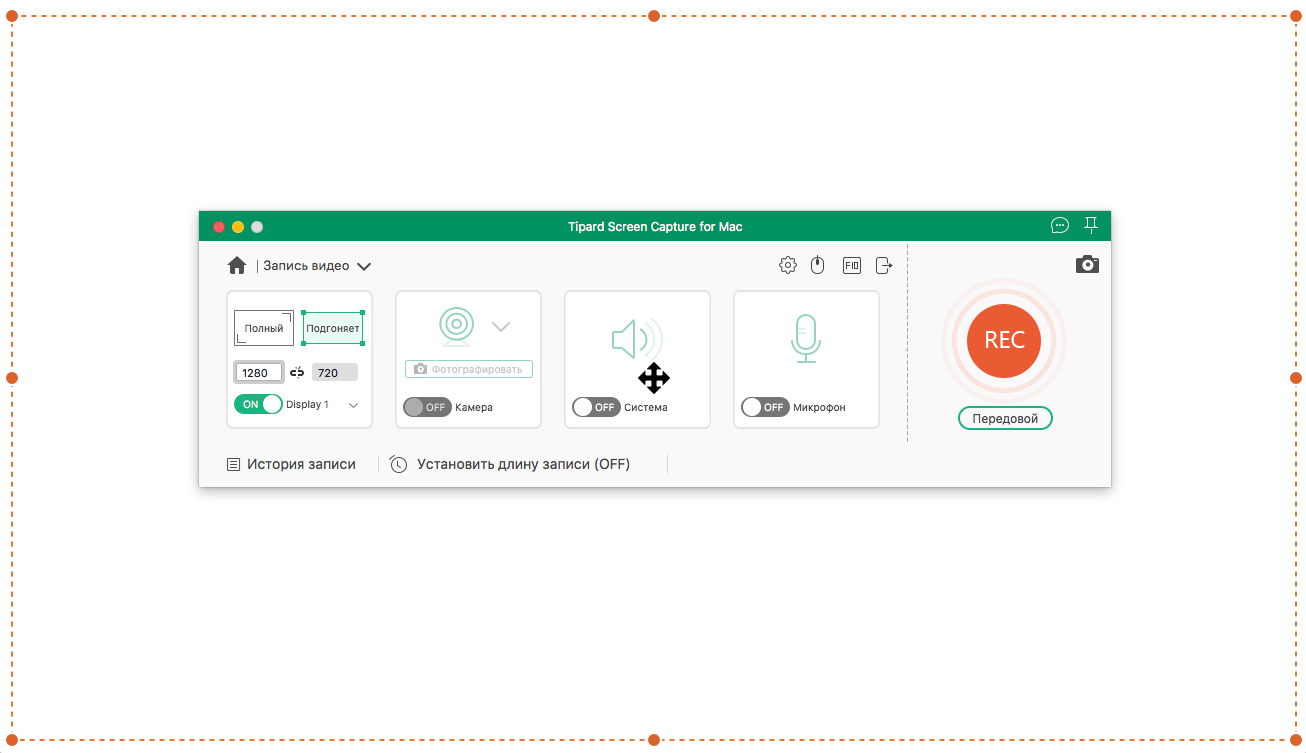Click the aspect ratio link icon
1306x753 pixels.
[297, 373]
